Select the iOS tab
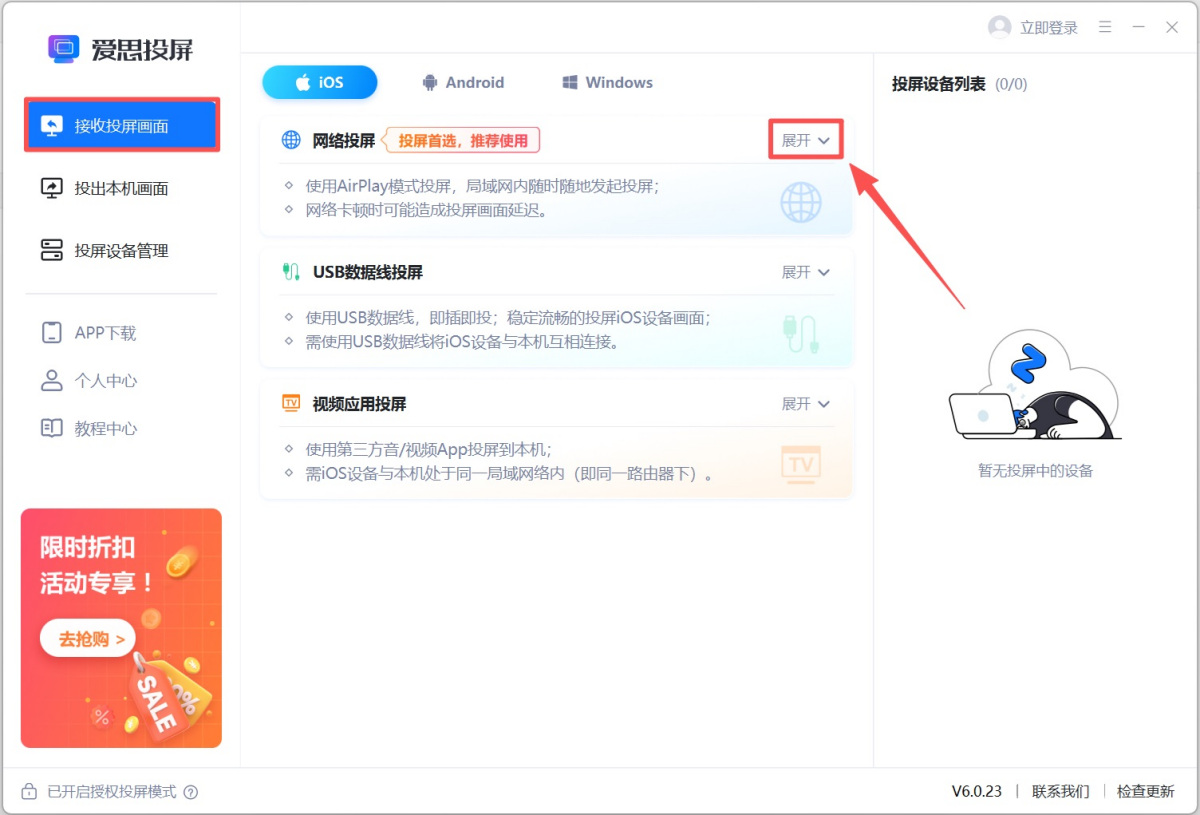The width and height of the screenshot is (1200, 815). tap(320, 83)
